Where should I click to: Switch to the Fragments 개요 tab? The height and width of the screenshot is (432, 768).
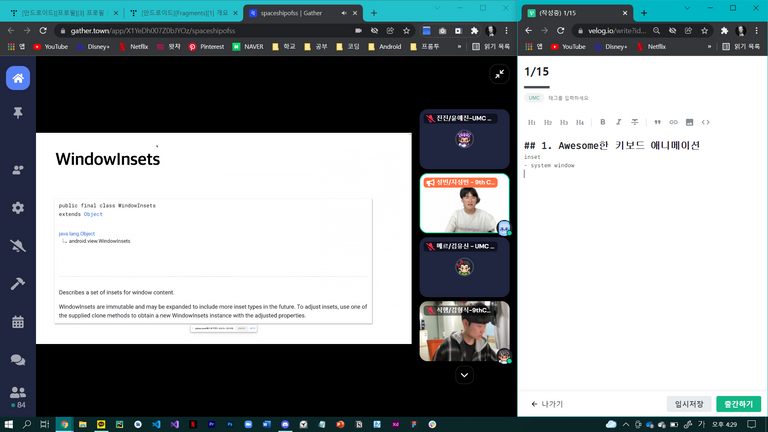tap(184, 13)
